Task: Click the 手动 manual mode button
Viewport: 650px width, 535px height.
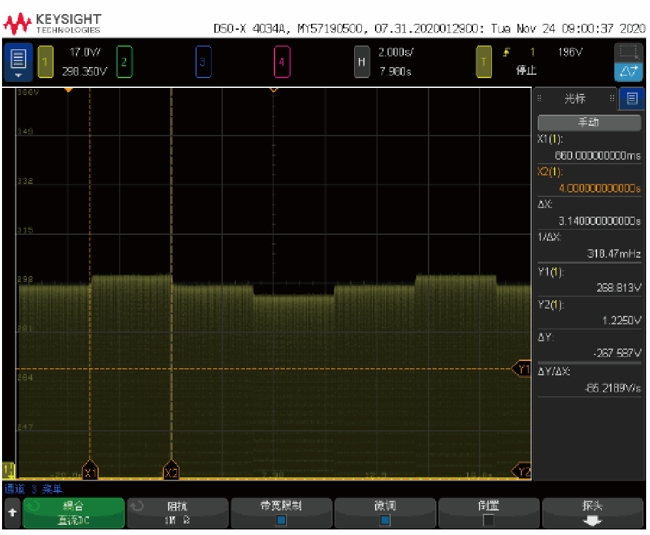Action: click(588, 122)
